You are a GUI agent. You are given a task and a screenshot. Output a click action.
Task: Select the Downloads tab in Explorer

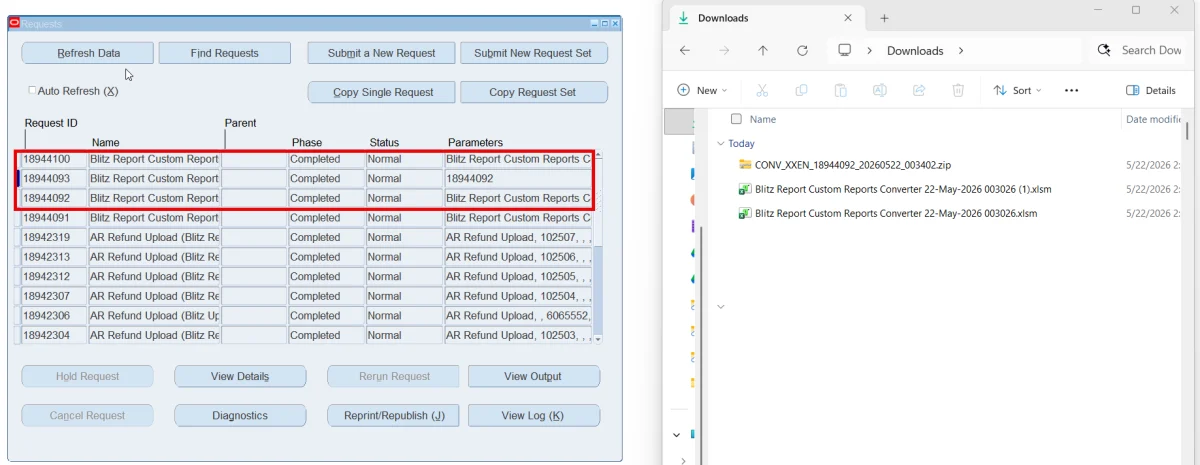pyautogui.click(x=765, y=18)
